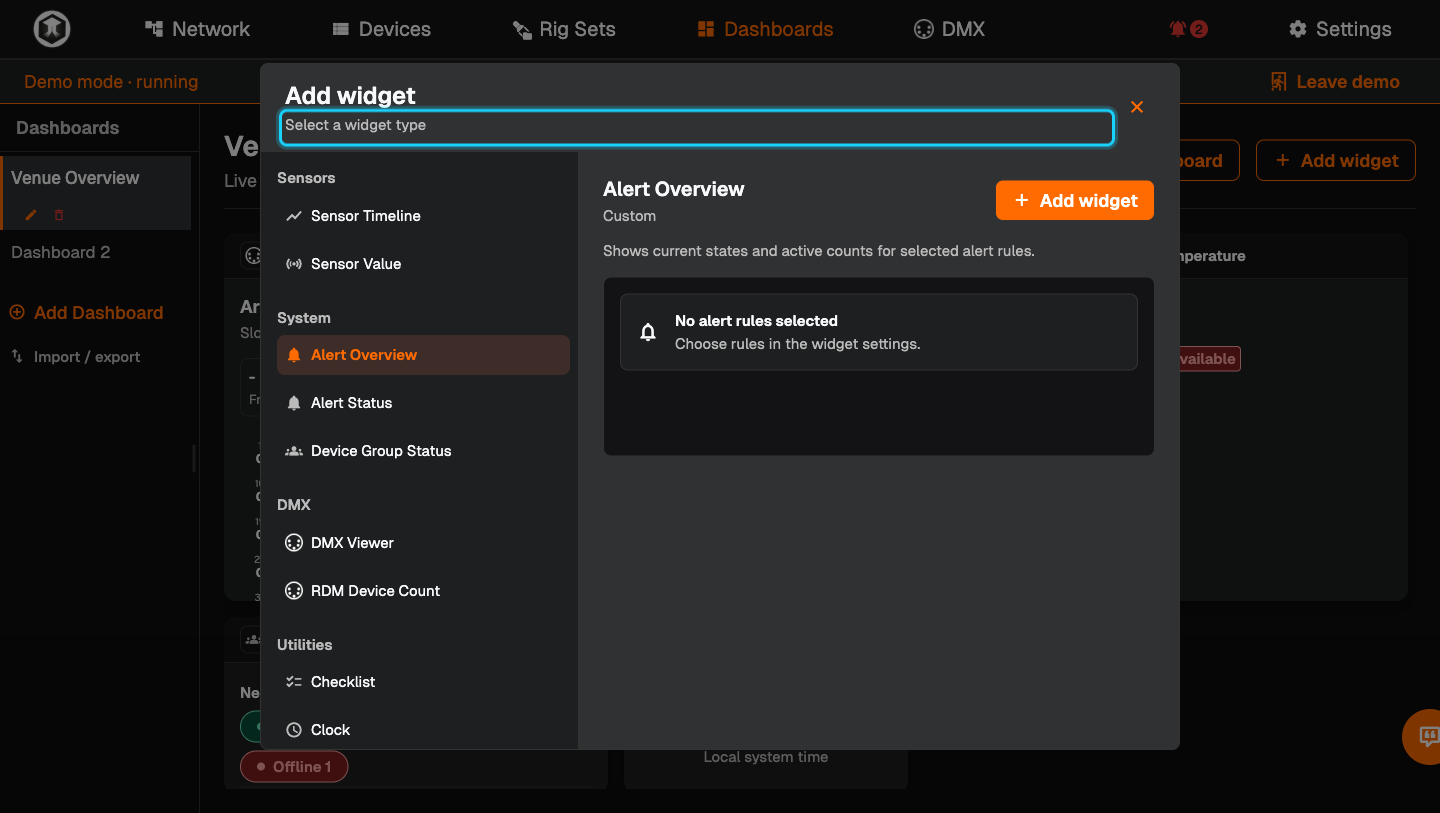
Task: Click Add Dashboard in sidebar
Action: pyautogui.click(x=87, y=313)
